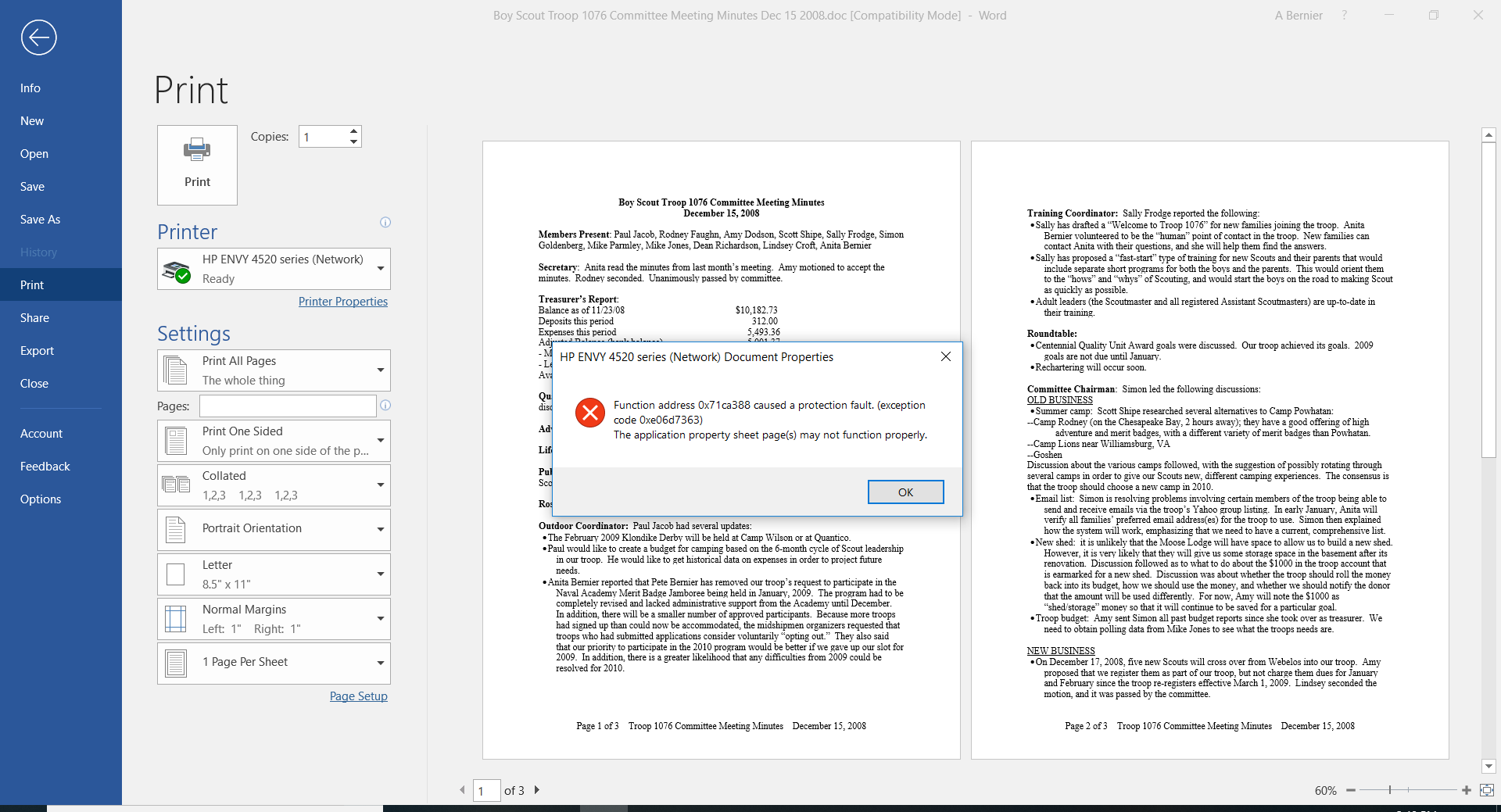
Task: Click the current page number field
Action: tap(488, 791)
